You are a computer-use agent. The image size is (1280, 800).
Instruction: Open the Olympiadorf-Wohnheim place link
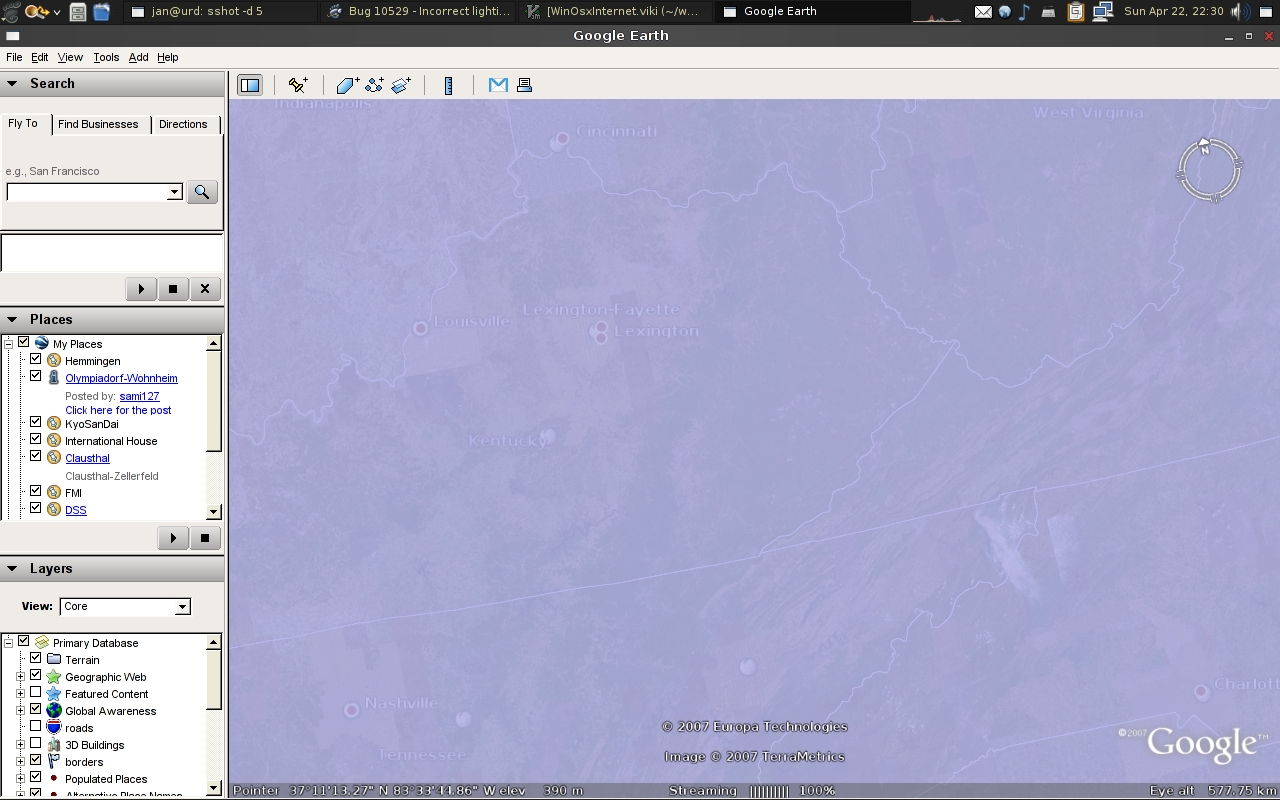click(x=121, y=378)
